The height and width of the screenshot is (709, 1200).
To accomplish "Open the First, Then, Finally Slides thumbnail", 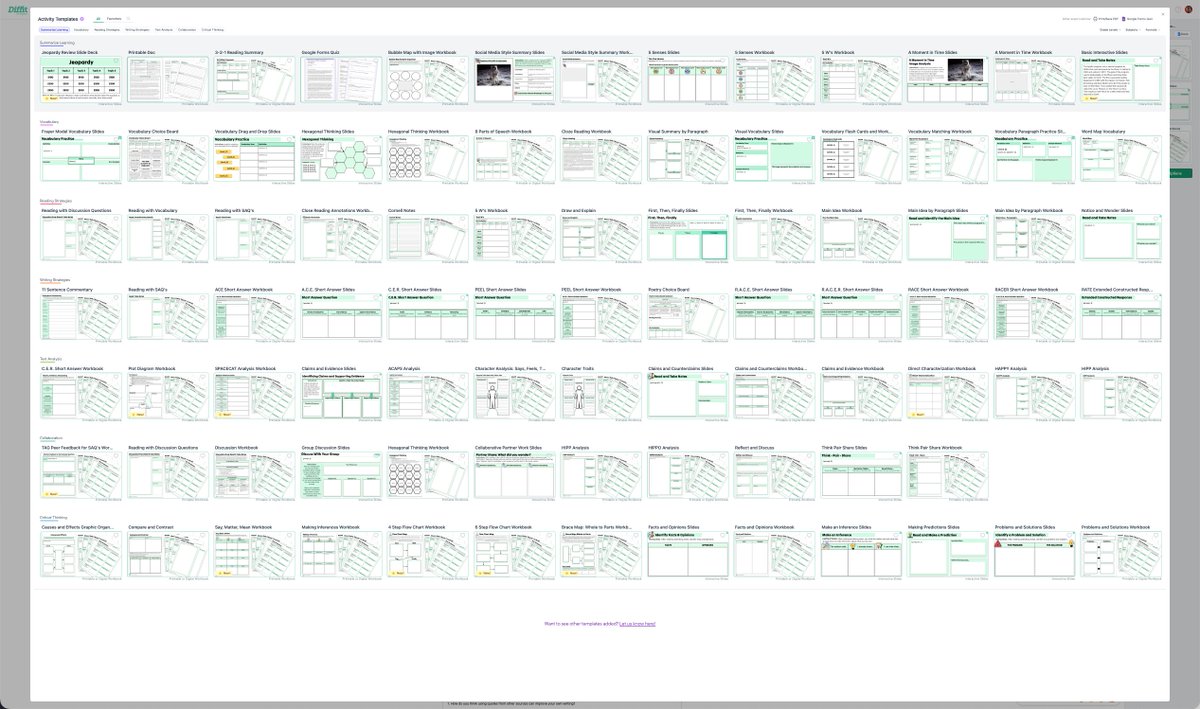I will click(688, 238).
